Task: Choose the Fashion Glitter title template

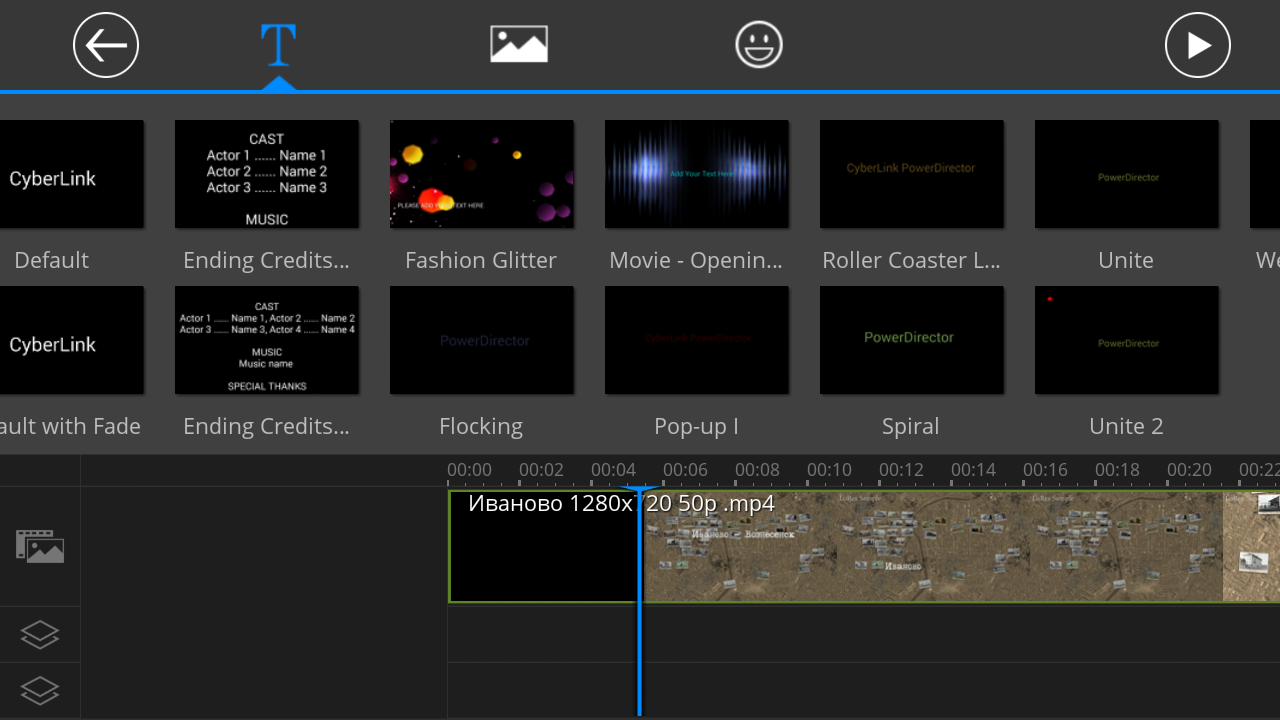Action: pos(482,175)
